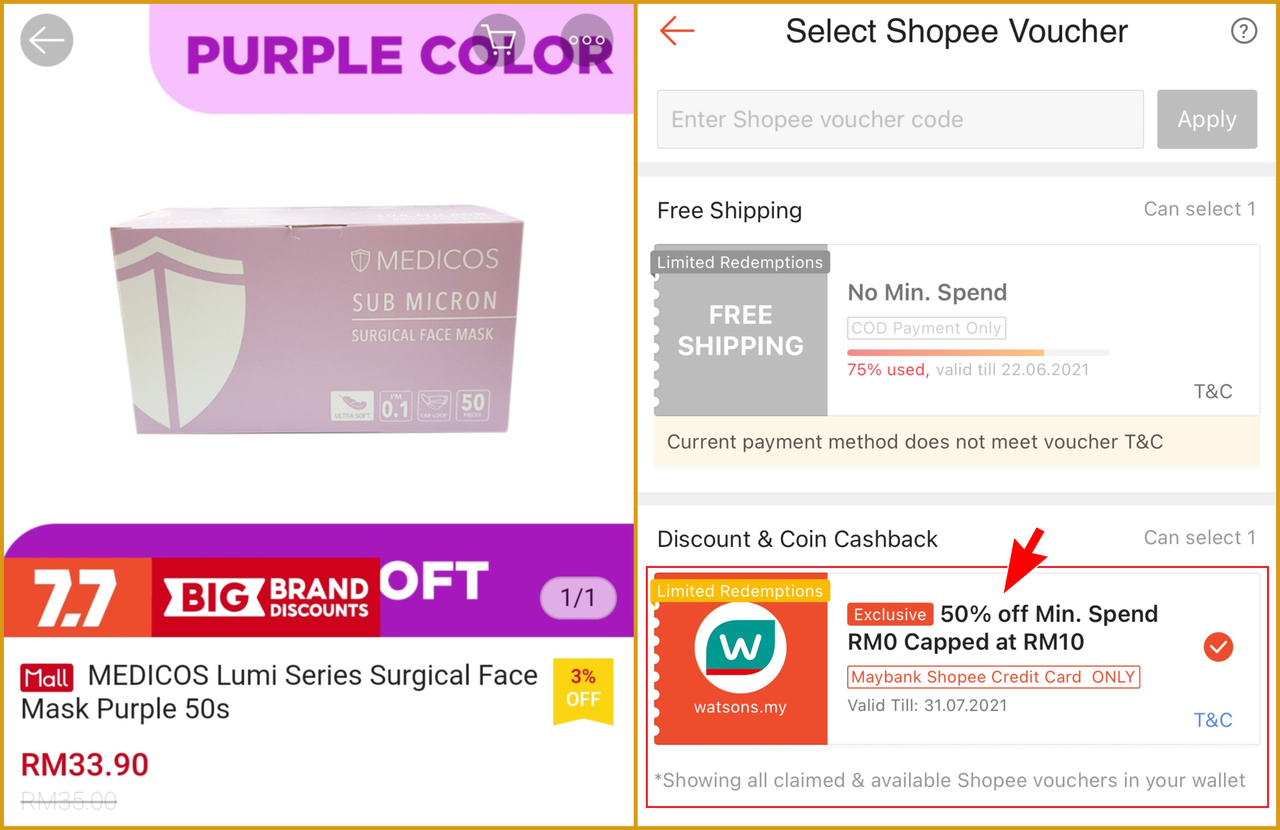
Task: Tap the Watsons logo on voucher
Action: [x=740, y=648]
